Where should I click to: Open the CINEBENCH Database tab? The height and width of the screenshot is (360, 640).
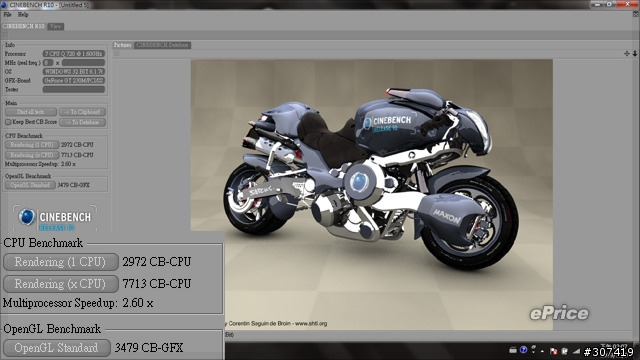pos(162,45)
